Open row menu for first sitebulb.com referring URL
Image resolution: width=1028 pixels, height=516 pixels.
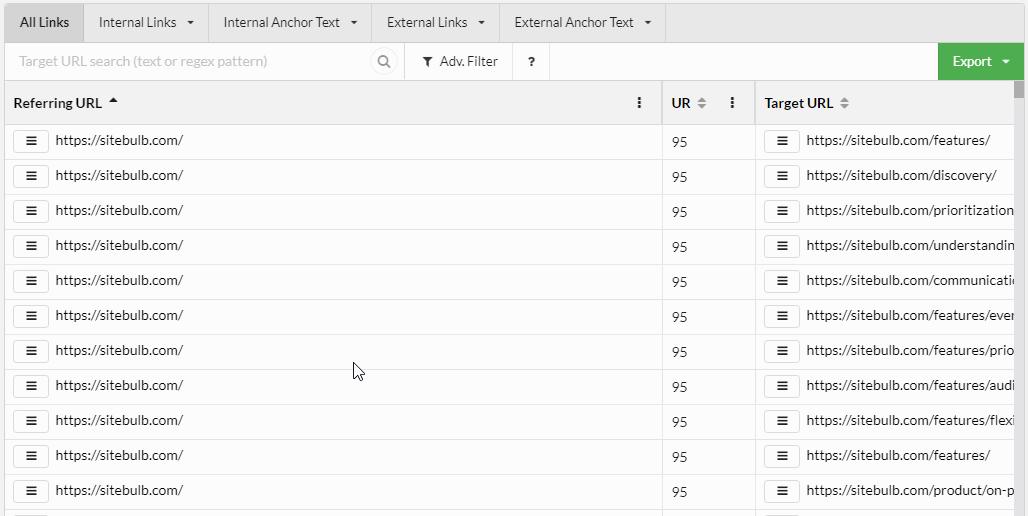(31, 141)
